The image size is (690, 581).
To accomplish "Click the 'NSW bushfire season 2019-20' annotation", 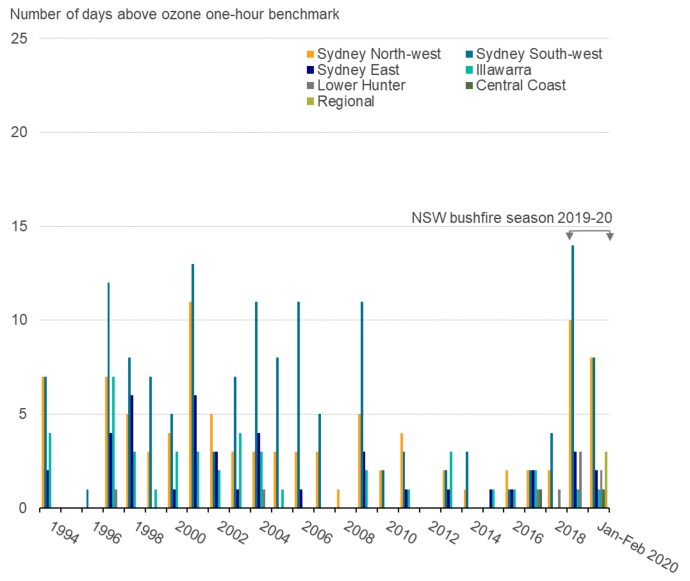I will pyautogui.click(x=512, y=218).
